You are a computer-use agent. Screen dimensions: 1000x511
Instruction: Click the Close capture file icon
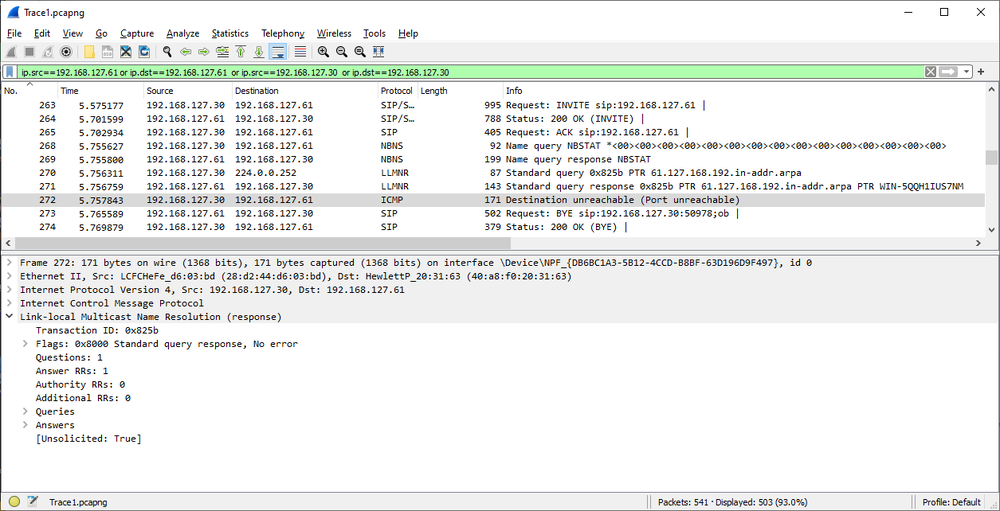tap(126, 52)
